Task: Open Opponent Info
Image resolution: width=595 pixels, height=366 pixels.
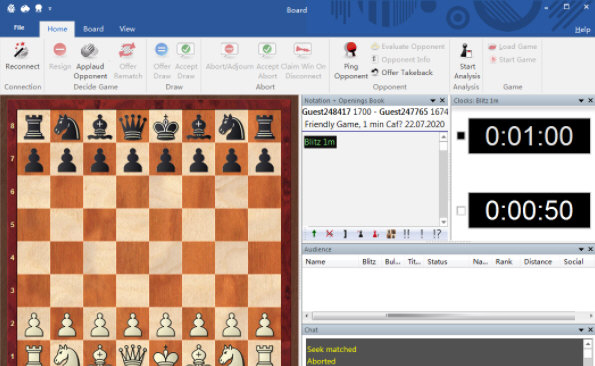Action: tap(401, 60)
